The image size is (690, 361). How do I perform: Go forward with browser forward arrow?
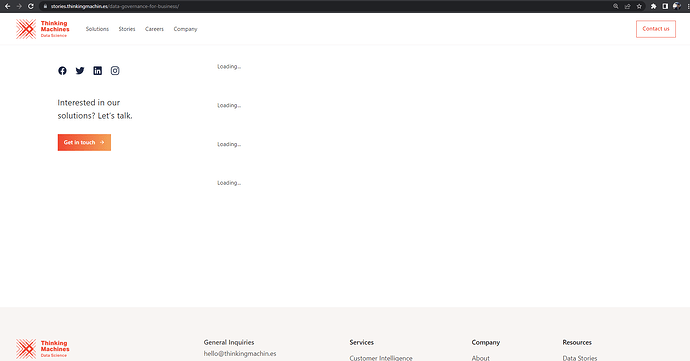pyautogui.click(x=19, y=6)
